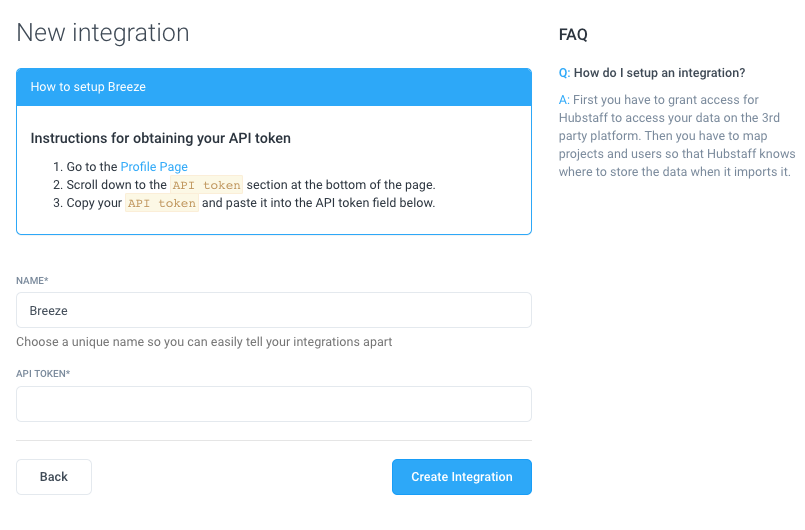Click the blue 'A:' marker in FAQ
Viewport: 805px width, 530px height.
(564, 100)
